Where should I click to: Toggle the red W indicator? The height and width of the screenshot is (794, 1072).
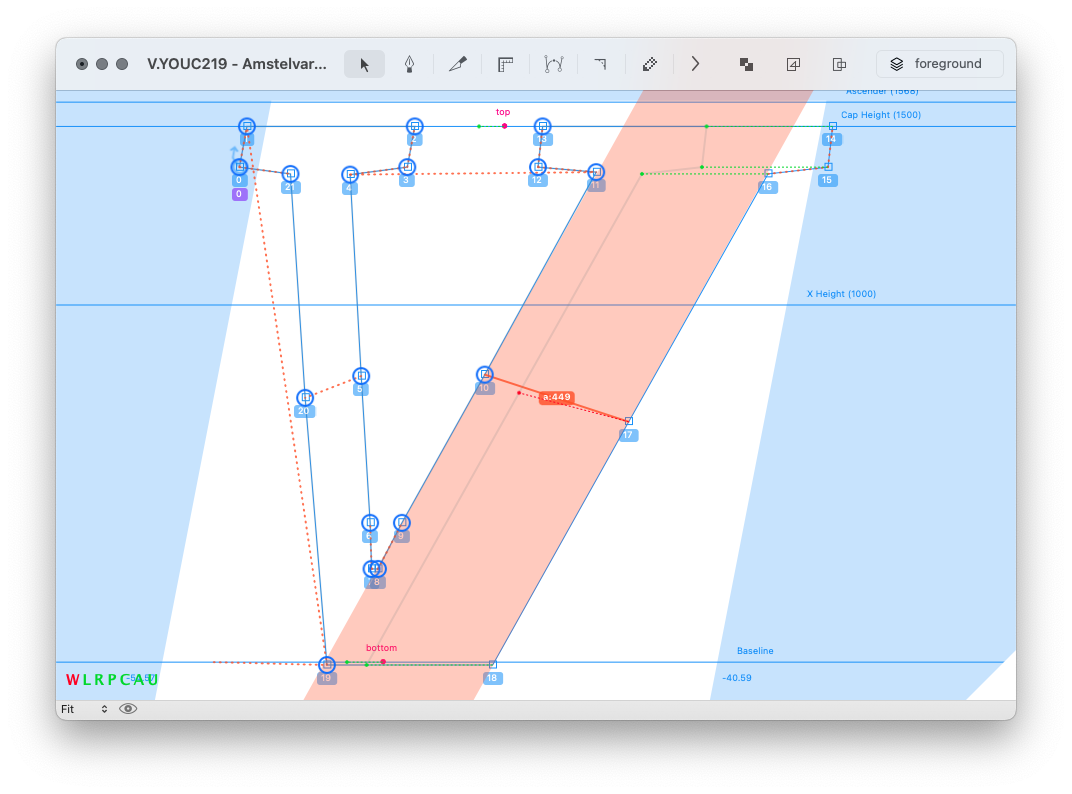[x=72, y=680]
